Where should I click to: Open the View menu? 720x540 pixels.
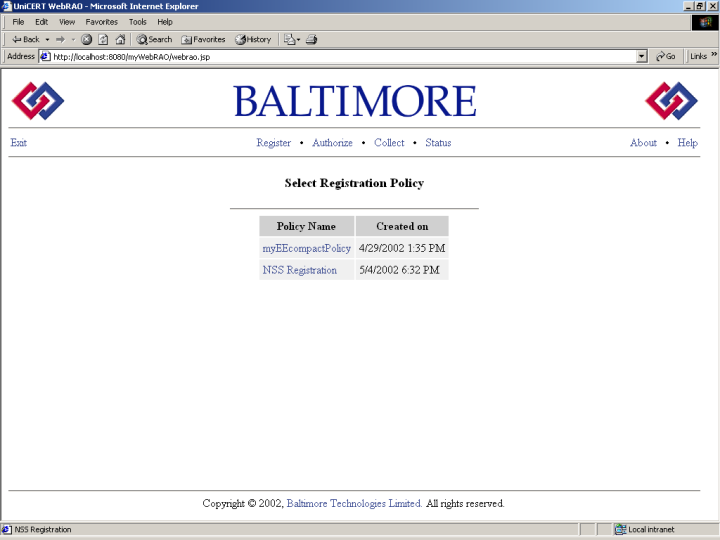tap(67, 22)
